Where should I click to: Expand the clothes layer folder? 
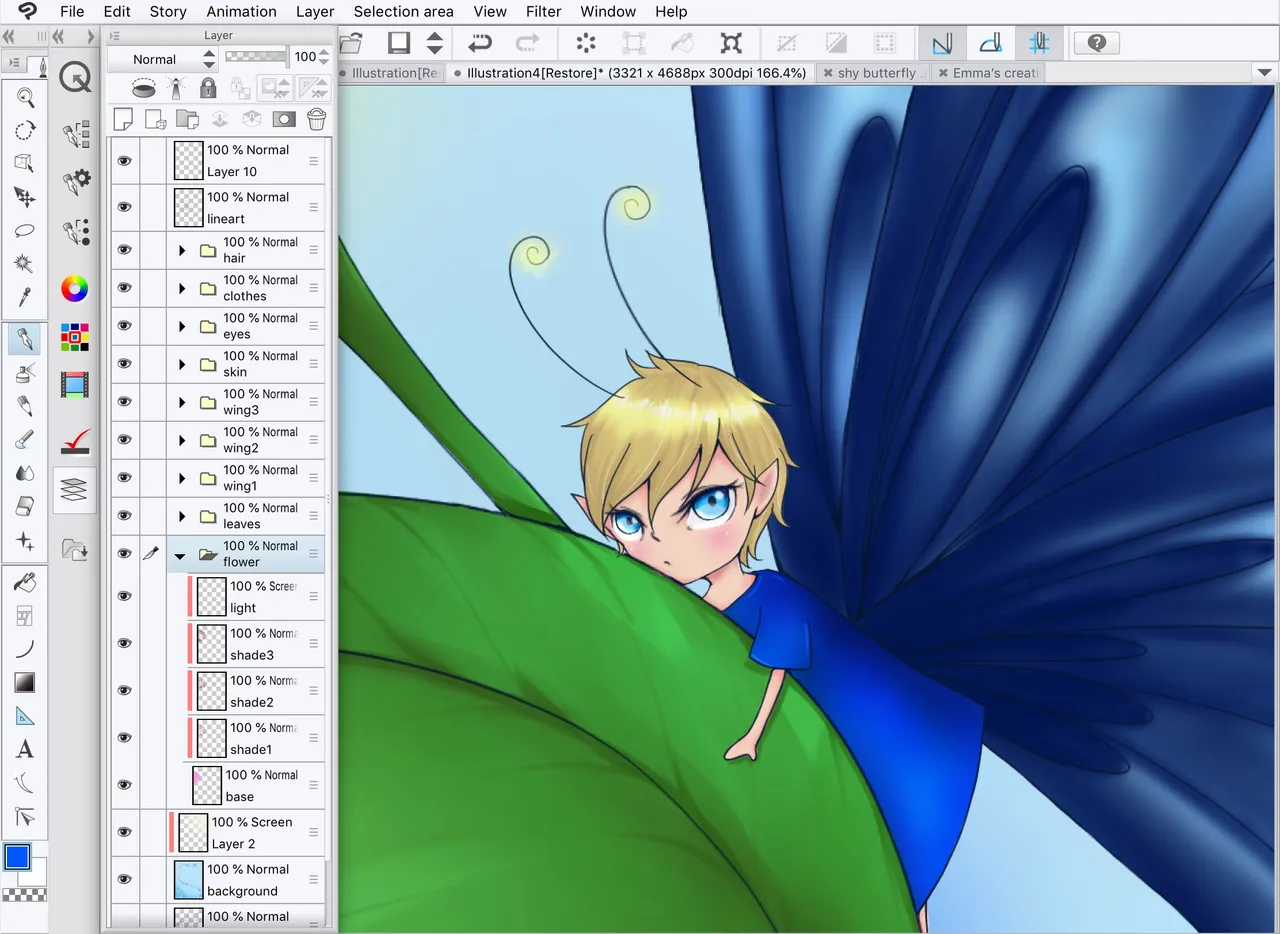tap(182, 288)
